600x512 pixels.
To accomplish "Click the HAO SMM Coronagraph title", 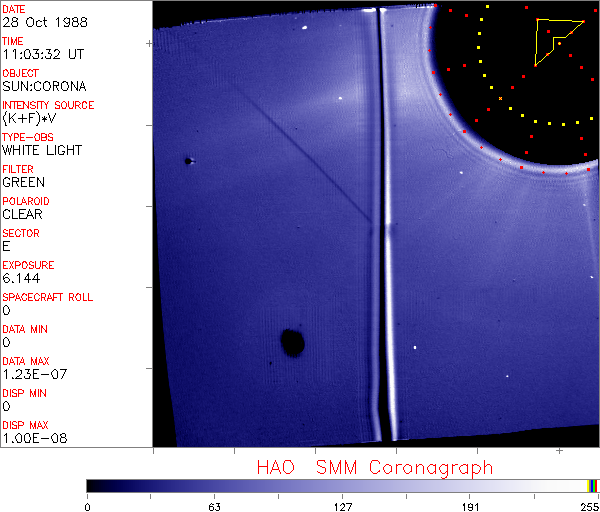I will 375,468.
